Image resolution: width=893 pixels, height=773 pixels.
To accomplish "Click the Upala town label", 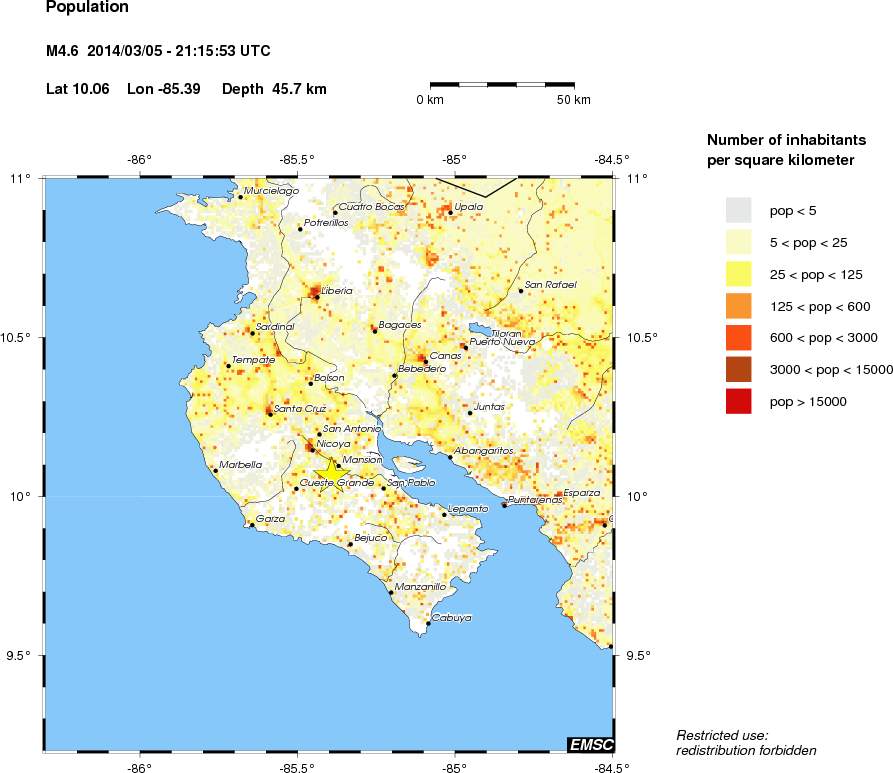I will [x=469, y=207].
